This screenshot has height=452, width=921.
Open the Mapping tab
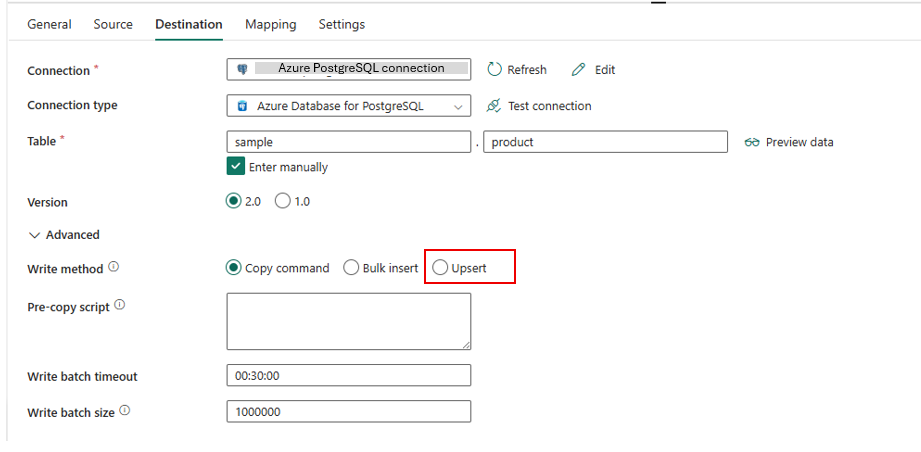coord(271,24)
